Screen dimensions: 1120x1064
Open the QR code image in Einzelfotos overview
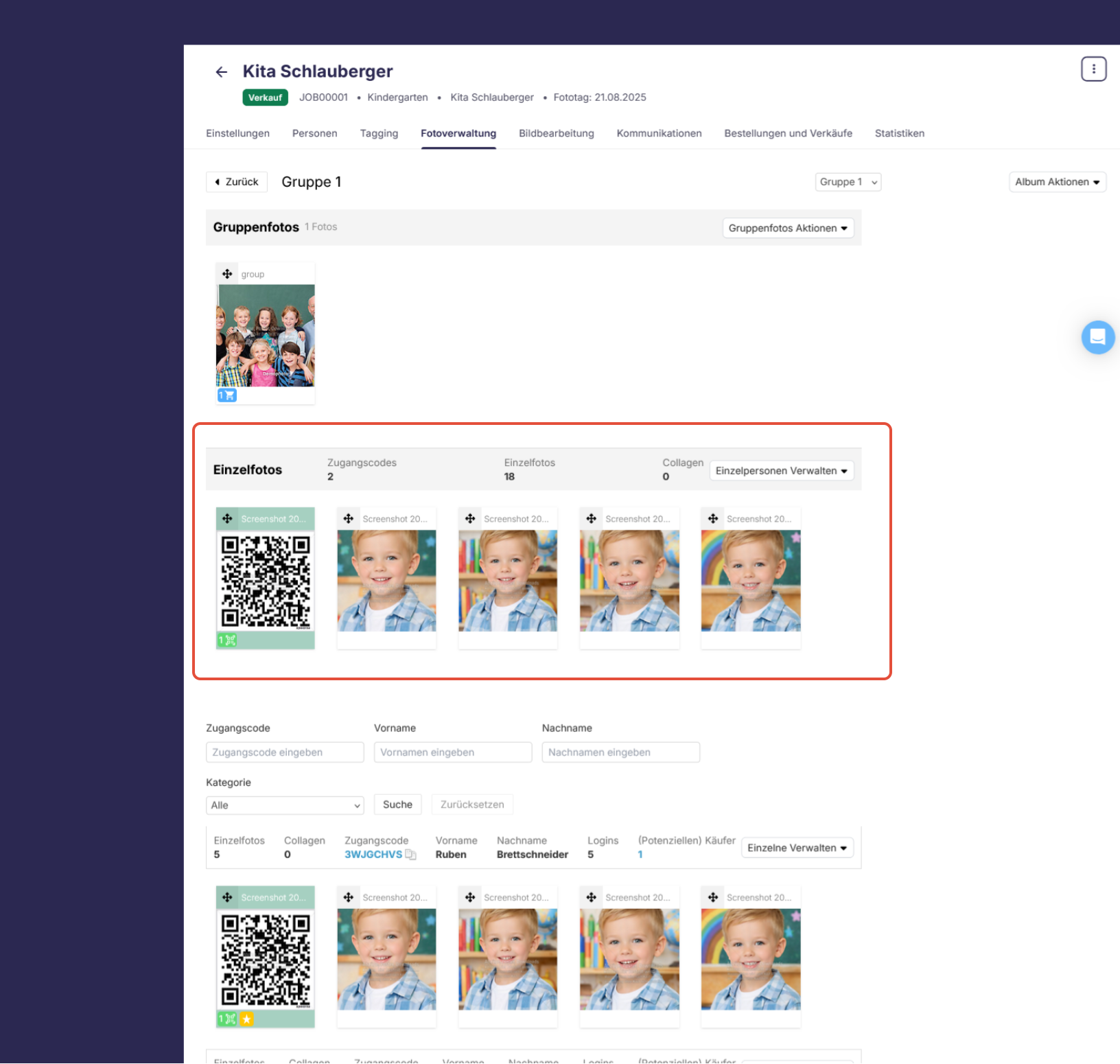[266, 581]
